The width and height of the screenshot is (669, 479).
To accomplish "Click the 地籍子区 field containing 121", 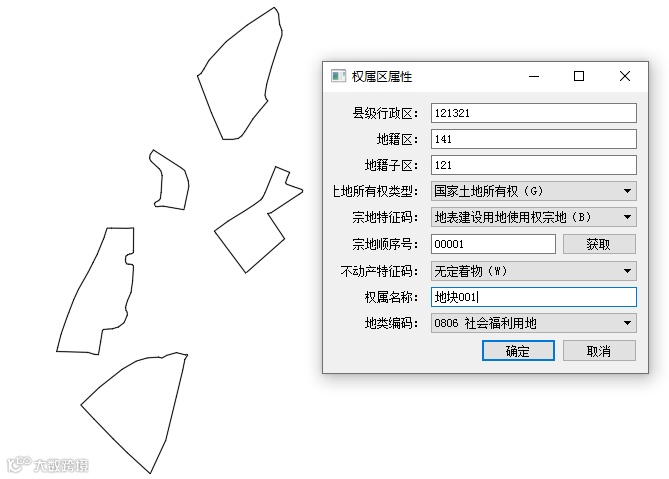I will [534, 165].
